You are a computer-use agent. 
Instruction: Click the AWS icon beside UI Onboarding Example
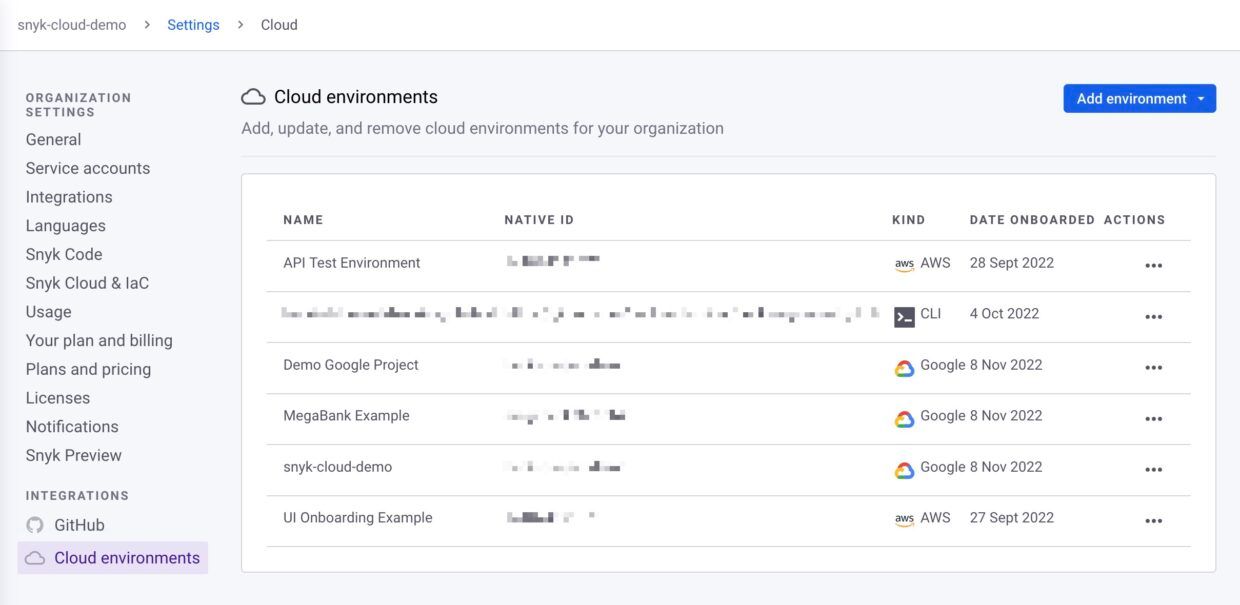pyautogui.click(x=903, y=518)
